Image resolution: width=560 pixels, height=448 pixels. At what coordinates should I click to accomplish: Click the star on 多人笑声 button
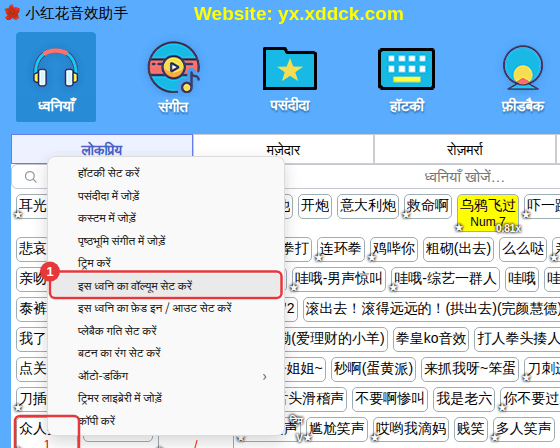(495, 437)
